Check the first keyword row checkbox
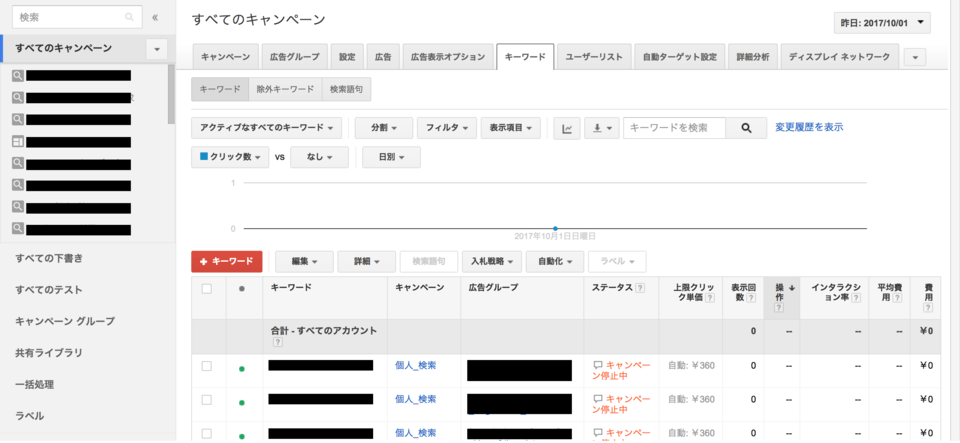Image resolution: width=960 pixels, height=443 pixels. [x=207, y=366]
